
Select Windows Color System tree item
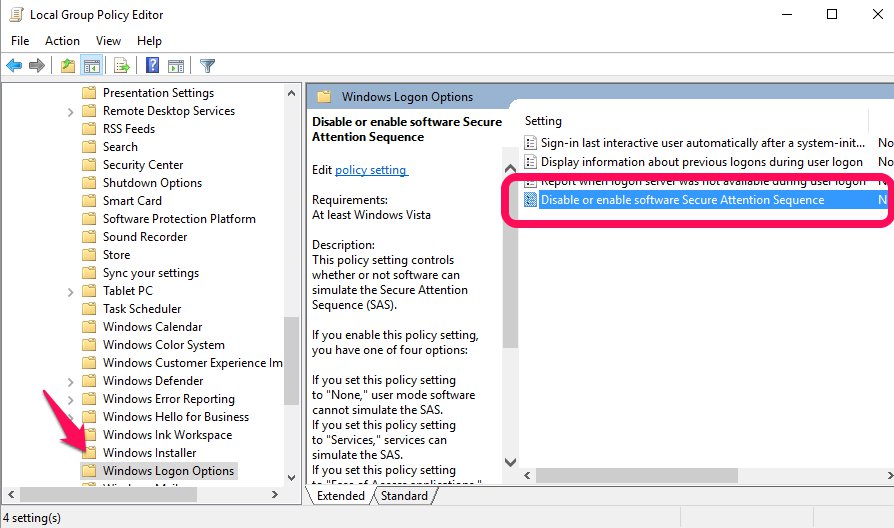164,344
